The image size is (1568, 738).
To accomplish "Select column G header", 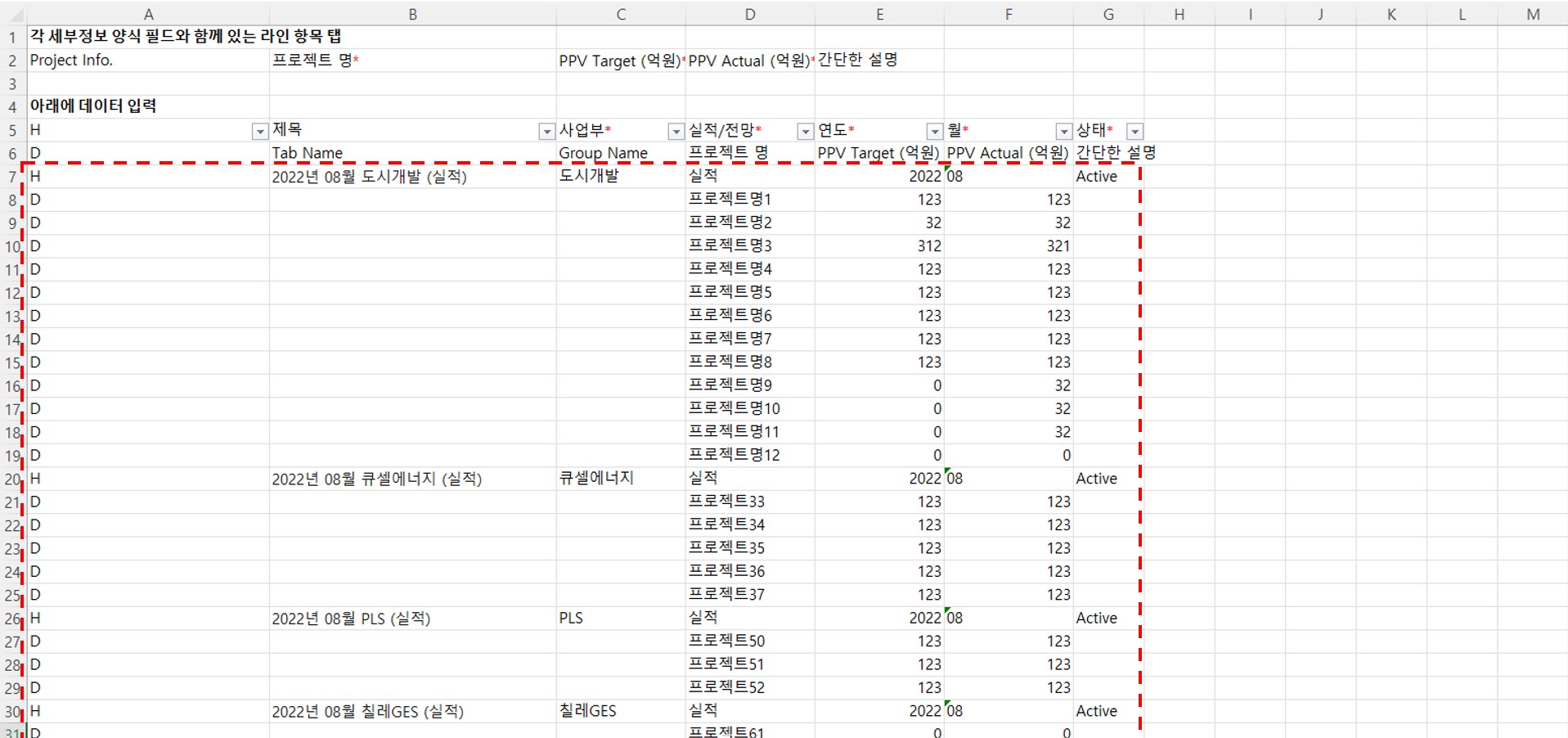I will (x=1108, y=15).
